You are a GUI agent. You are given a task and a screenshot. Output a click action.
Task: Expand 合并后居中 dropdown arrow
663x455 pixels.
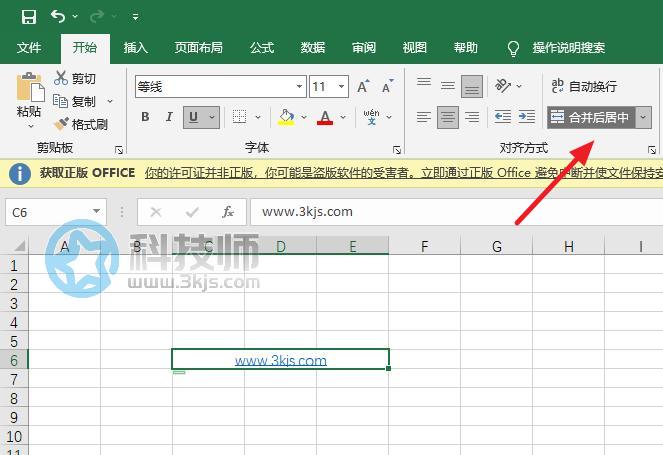pyautogui.click(x=643, y=117)
